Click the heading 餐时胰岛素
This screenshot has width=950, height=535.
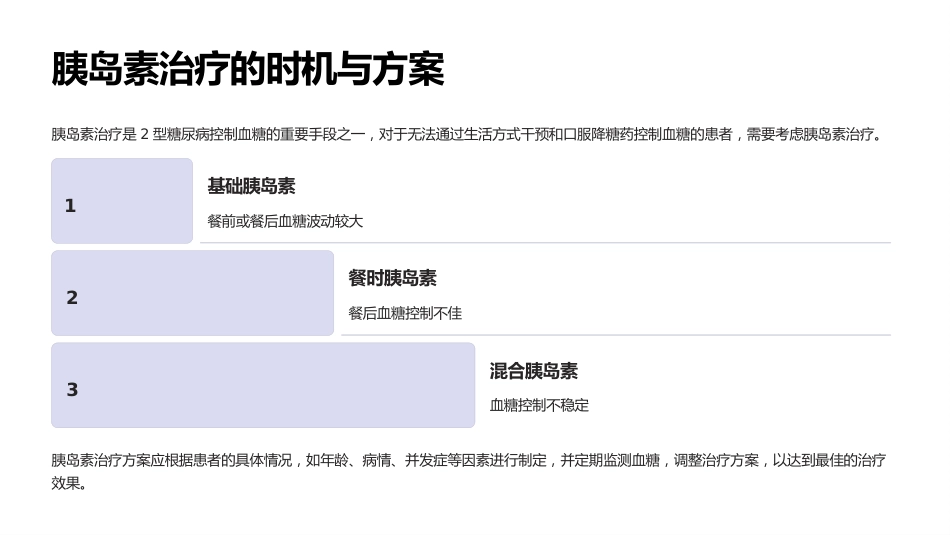pyautogui.click(x=393, y=278)
